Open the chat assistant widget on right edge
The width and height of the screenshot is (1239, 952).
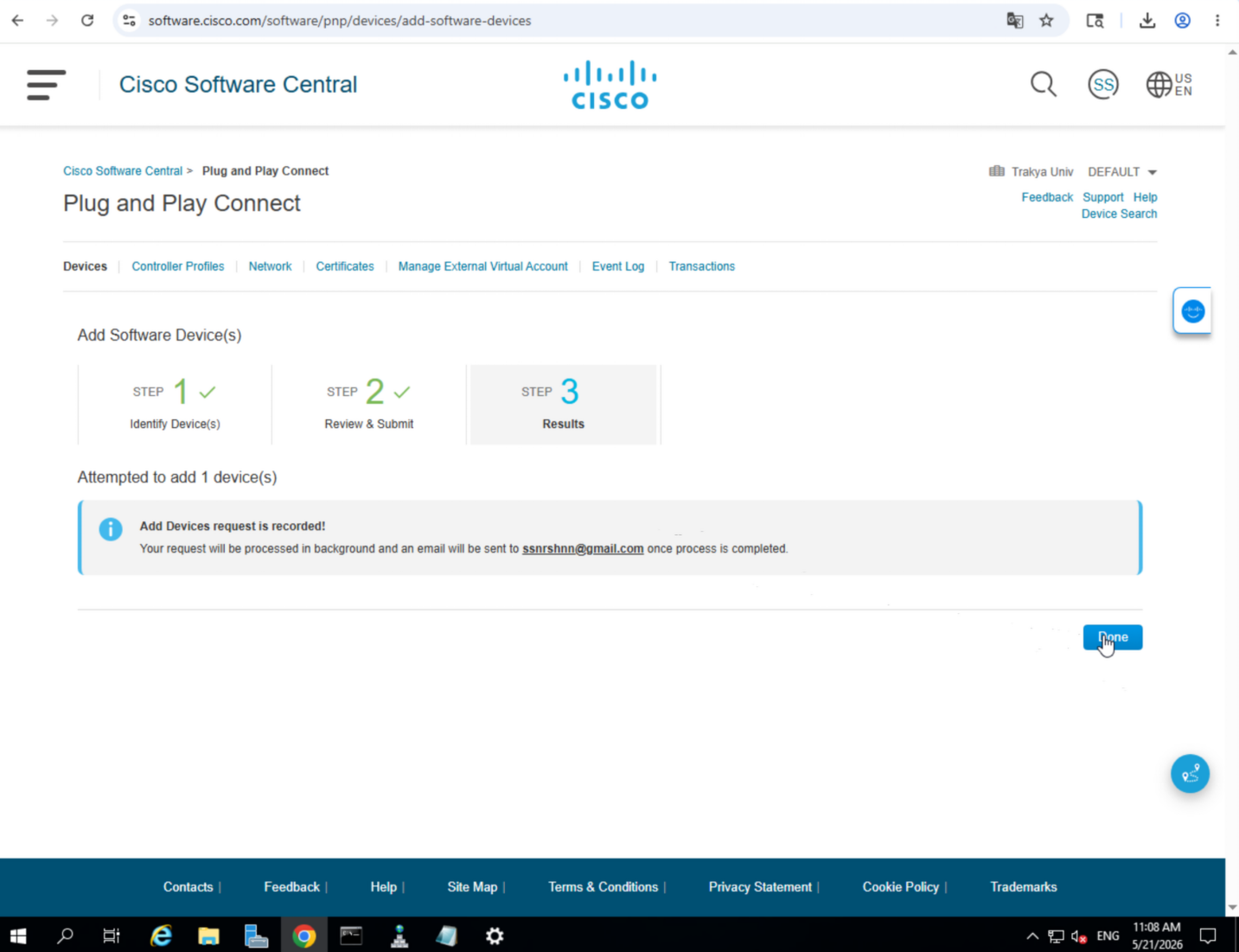[1192, 311]
